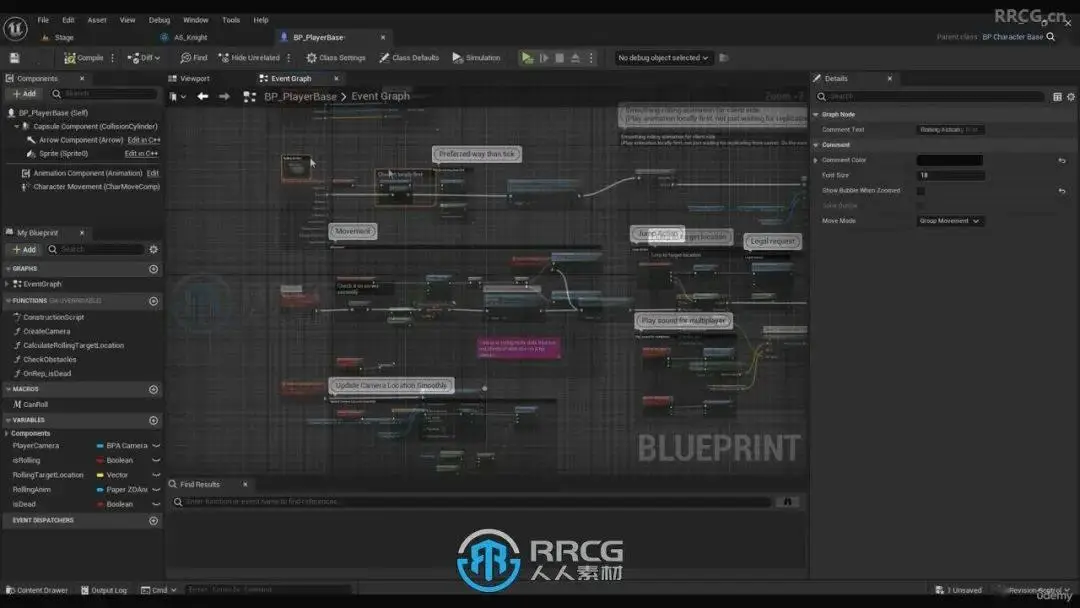
Task: Open Class Defaults
Action: tap(408, 58)
